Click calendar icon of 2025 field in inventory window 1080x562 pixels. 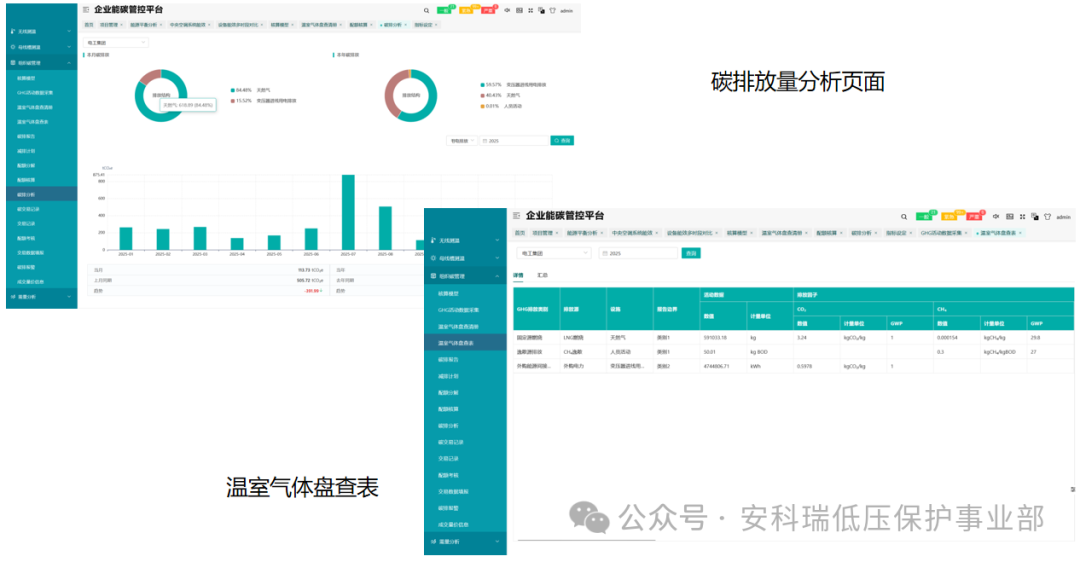coord(605,253)
